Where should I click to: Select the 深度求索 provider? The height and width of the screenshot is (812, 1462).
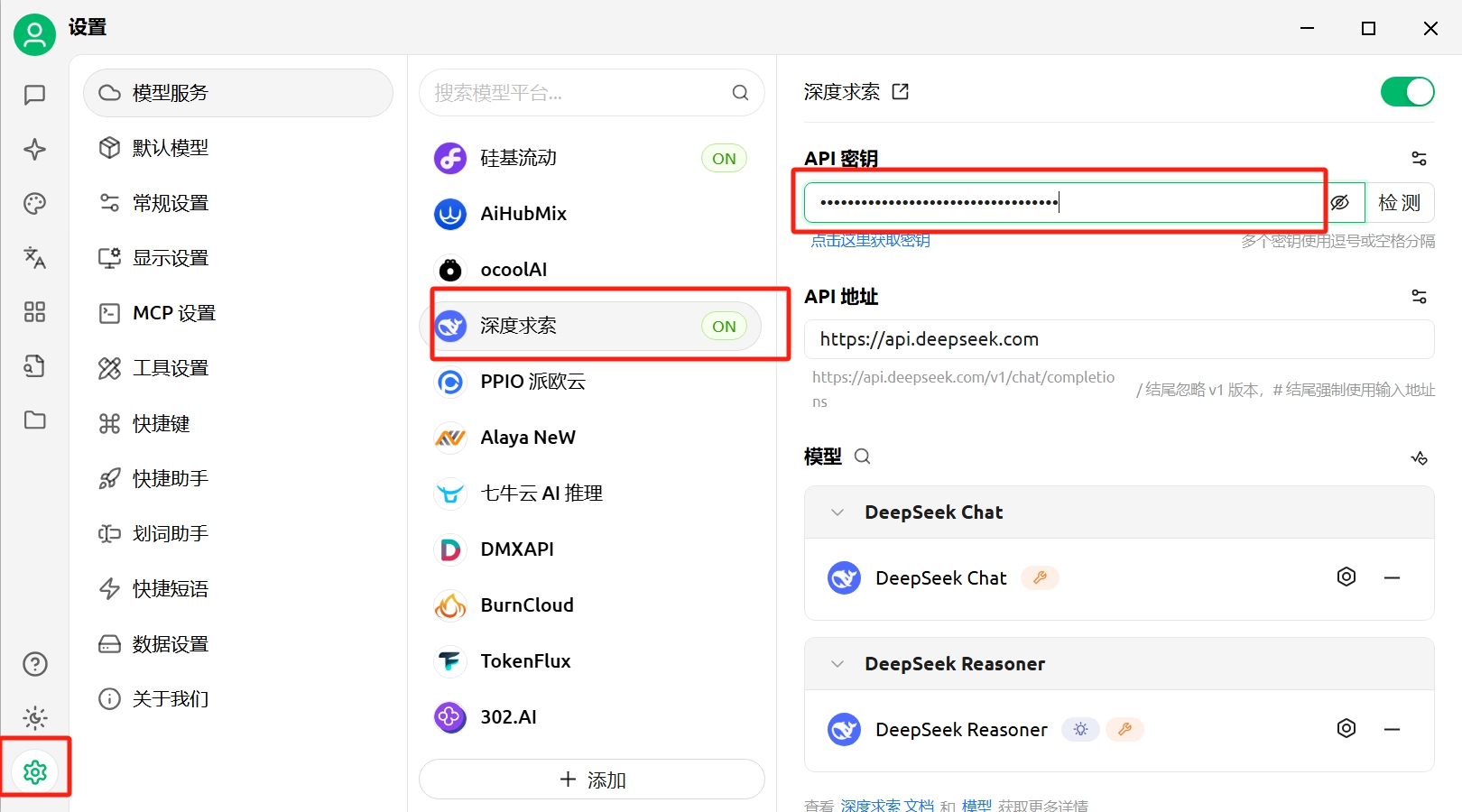pos(592,326)
